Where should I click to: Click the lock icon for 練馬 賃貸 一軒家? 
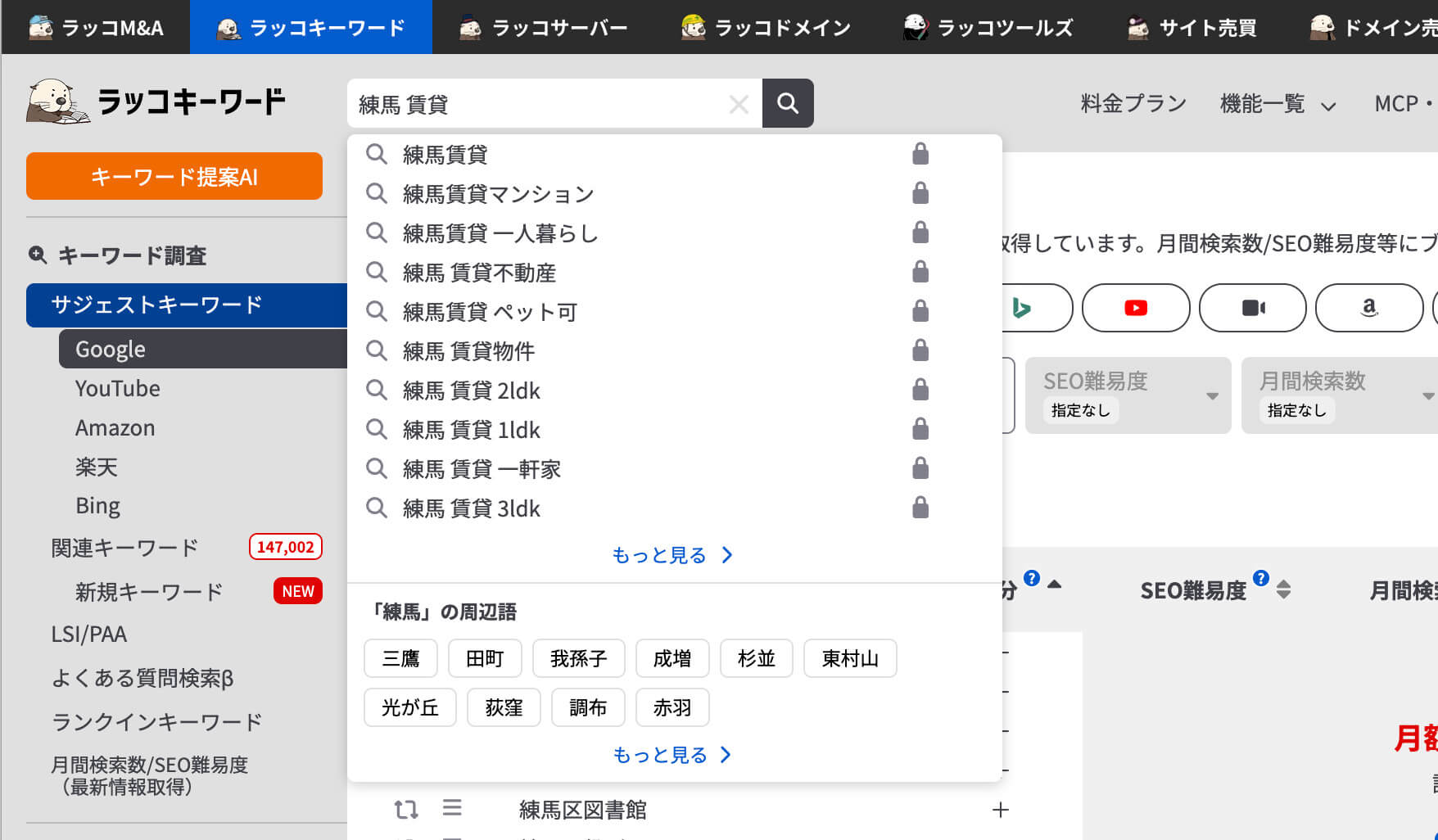point(920,468)
